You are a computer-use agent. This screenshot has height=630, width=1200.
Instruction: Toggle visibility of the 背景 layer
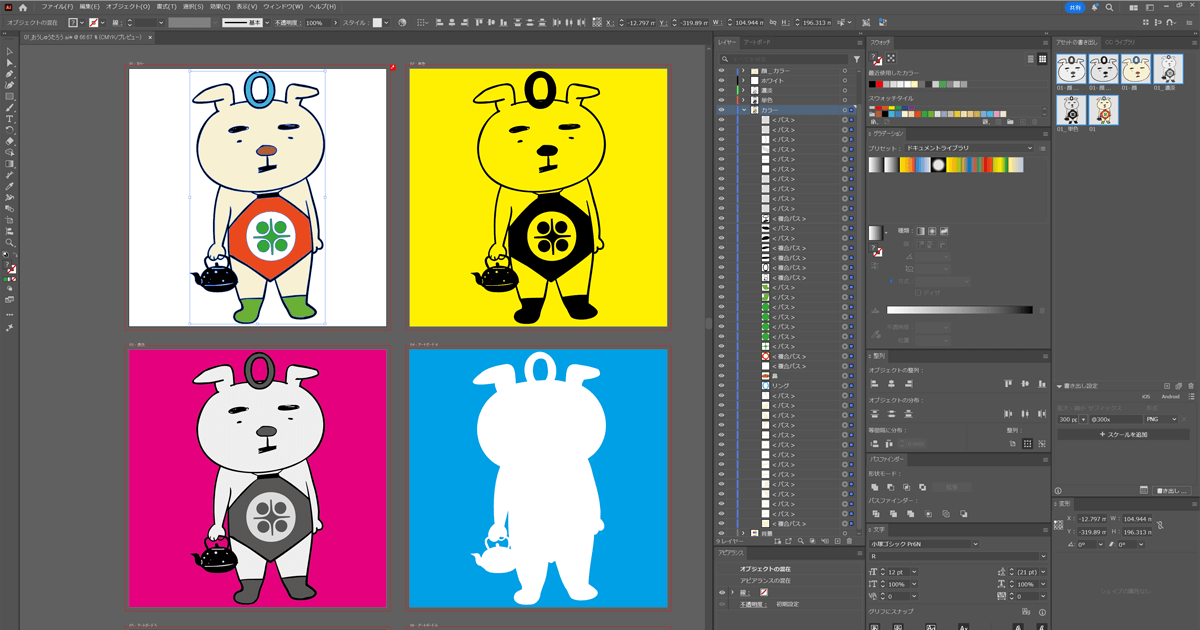pos(721,533)
